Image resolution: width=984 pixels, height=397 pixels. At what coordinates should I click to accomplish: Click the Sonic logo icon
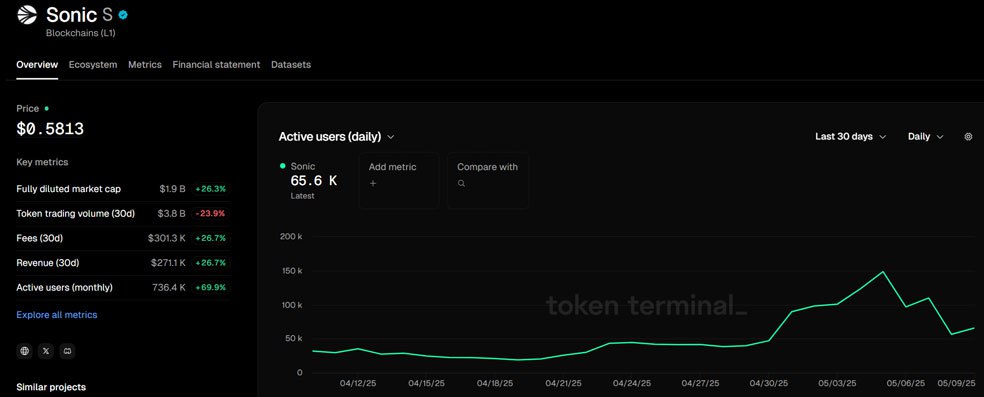[x=27, y=15]
